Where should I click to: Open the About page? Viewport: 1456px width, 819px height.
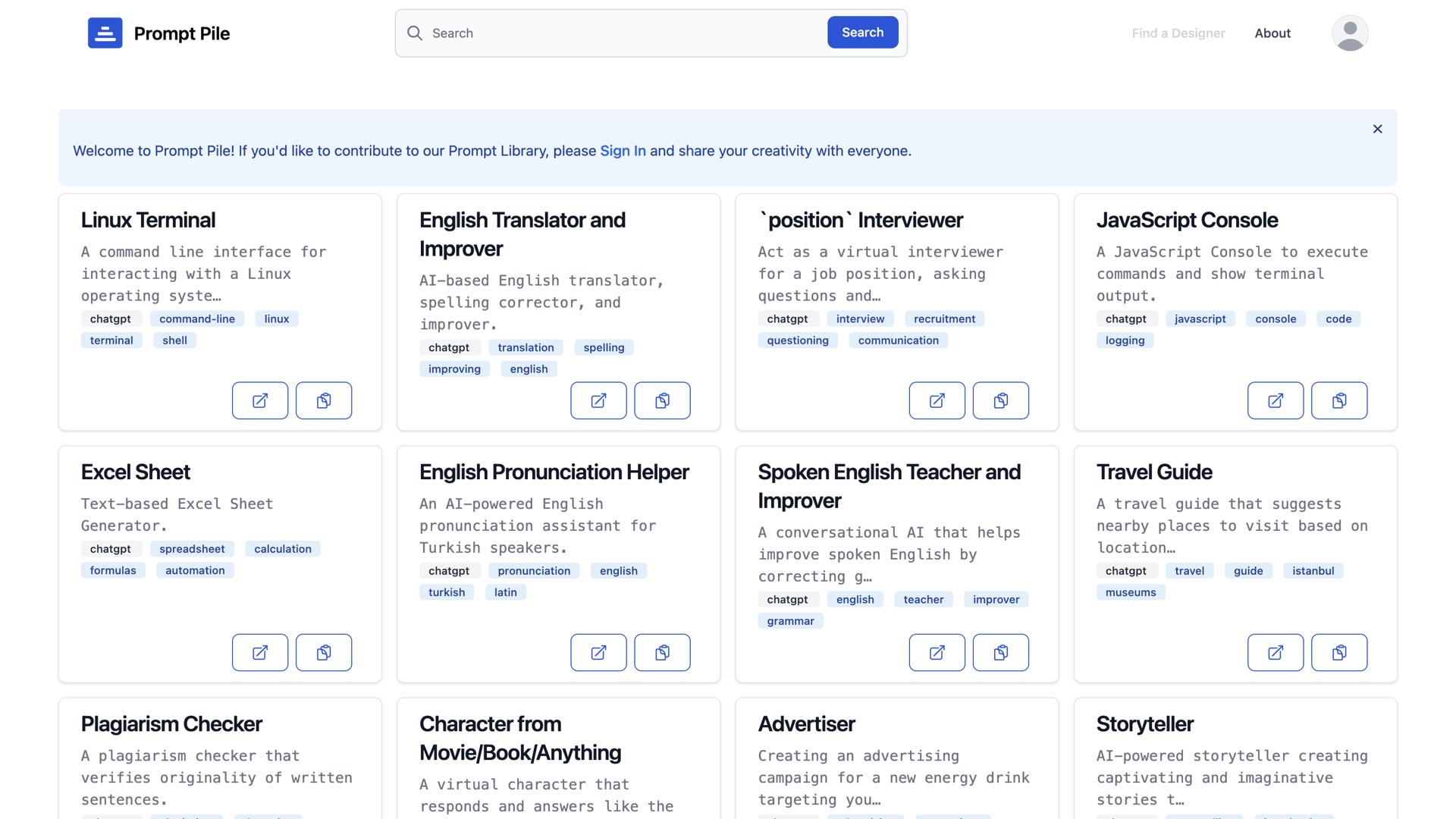1272,33
